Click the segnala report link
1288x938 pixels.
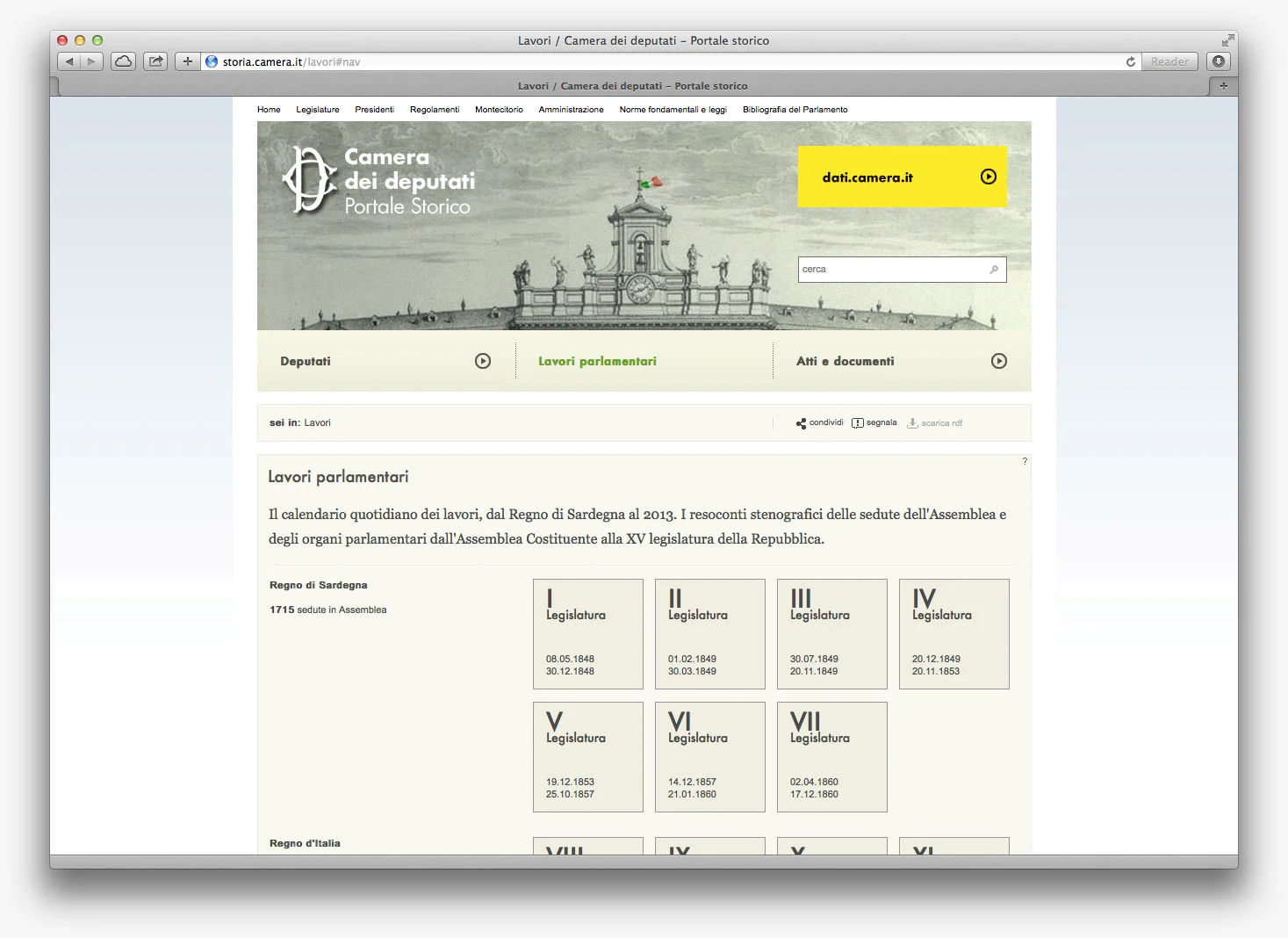[x=874, y=423]
